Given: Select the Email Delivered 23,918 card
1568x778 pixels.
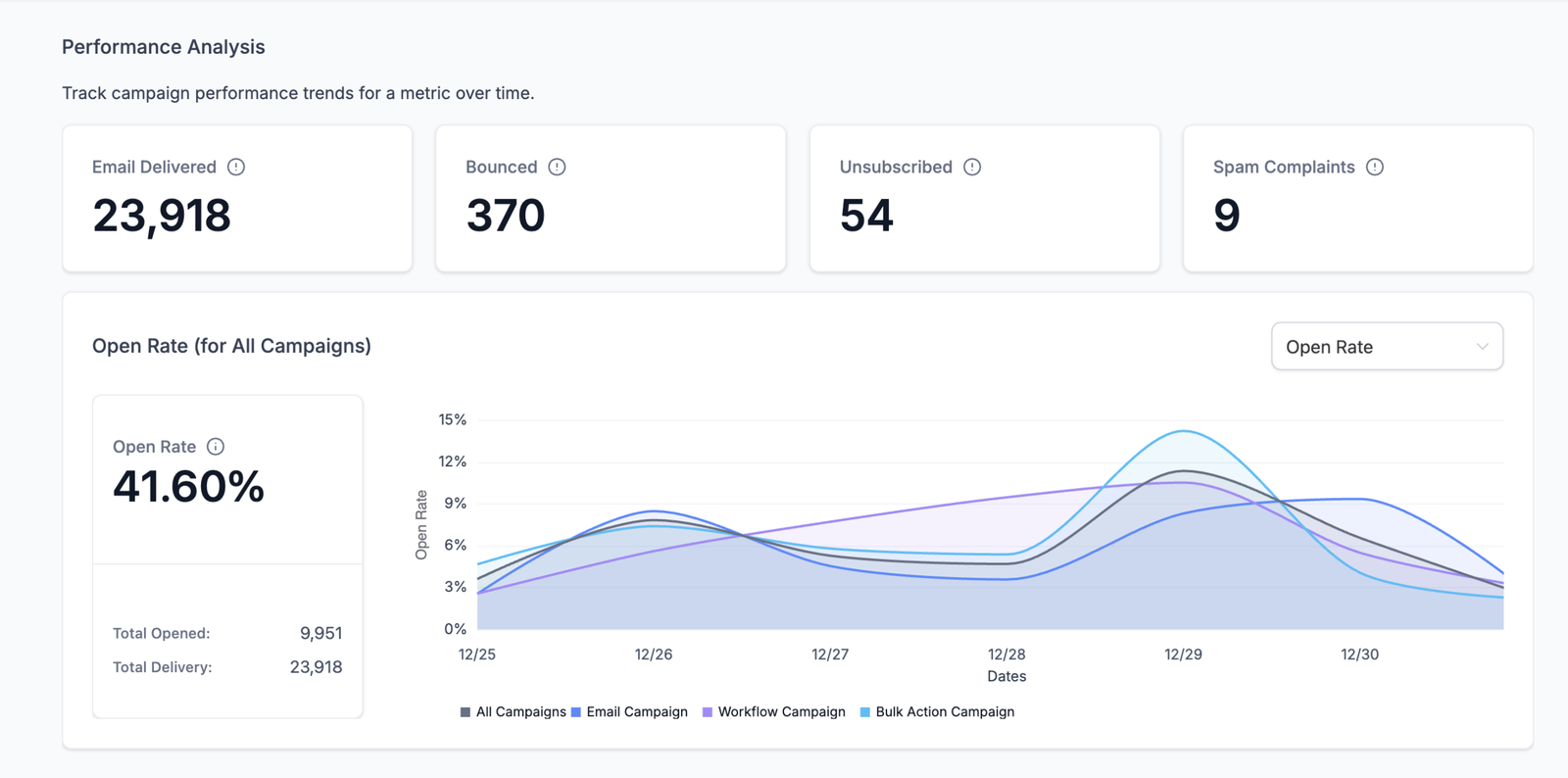Looking at the screenshot, I should pos(237,199).
